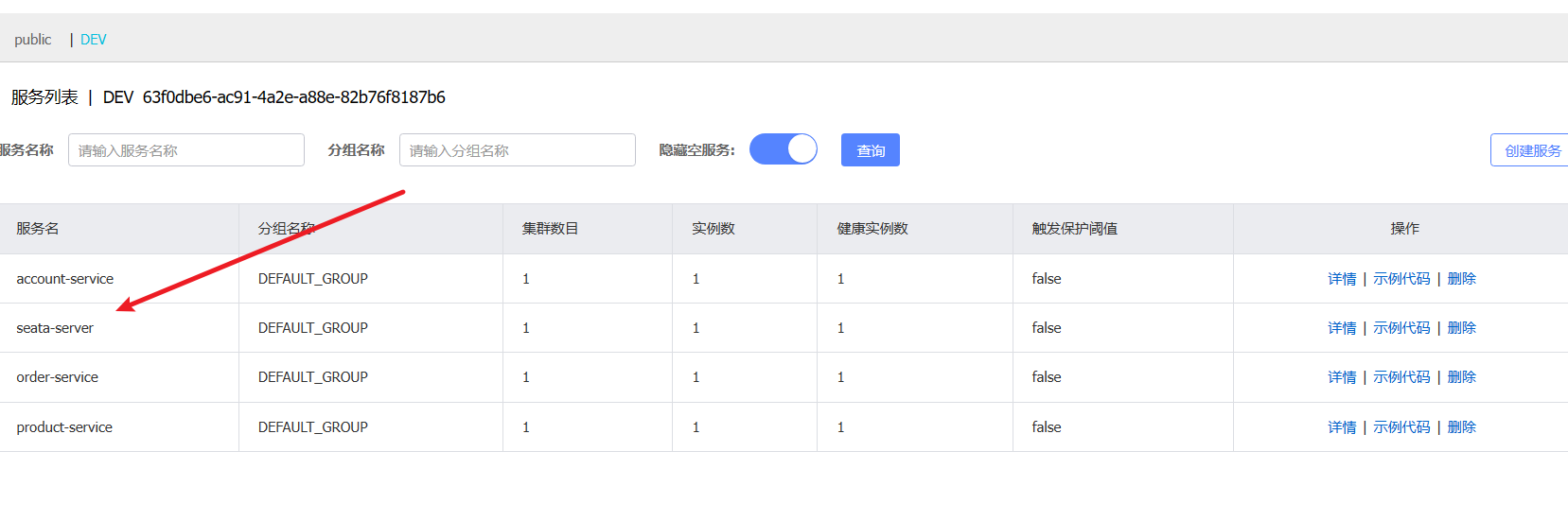
Task: Delete order-service via 删除 link
Action: (1461, 377)
